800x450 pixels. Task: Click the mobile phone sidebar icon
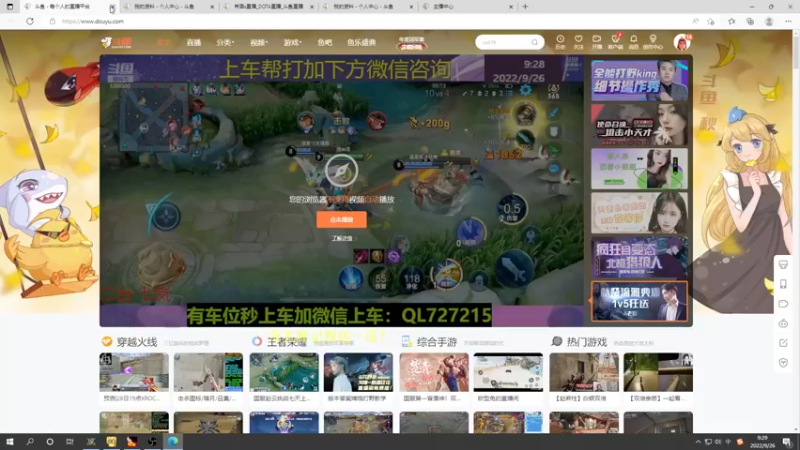(x=783, y=284)
